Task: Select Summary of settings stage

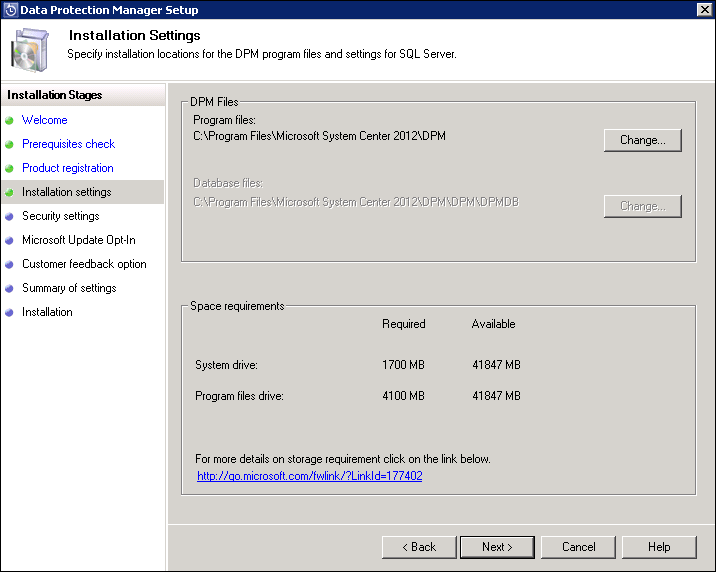Action: coord(69,288)
